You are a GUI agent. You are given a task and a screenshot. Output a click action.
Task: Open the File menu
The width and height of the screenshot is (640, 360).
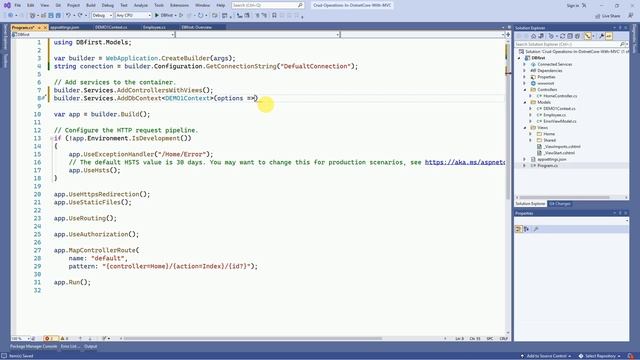coord(18,5)
